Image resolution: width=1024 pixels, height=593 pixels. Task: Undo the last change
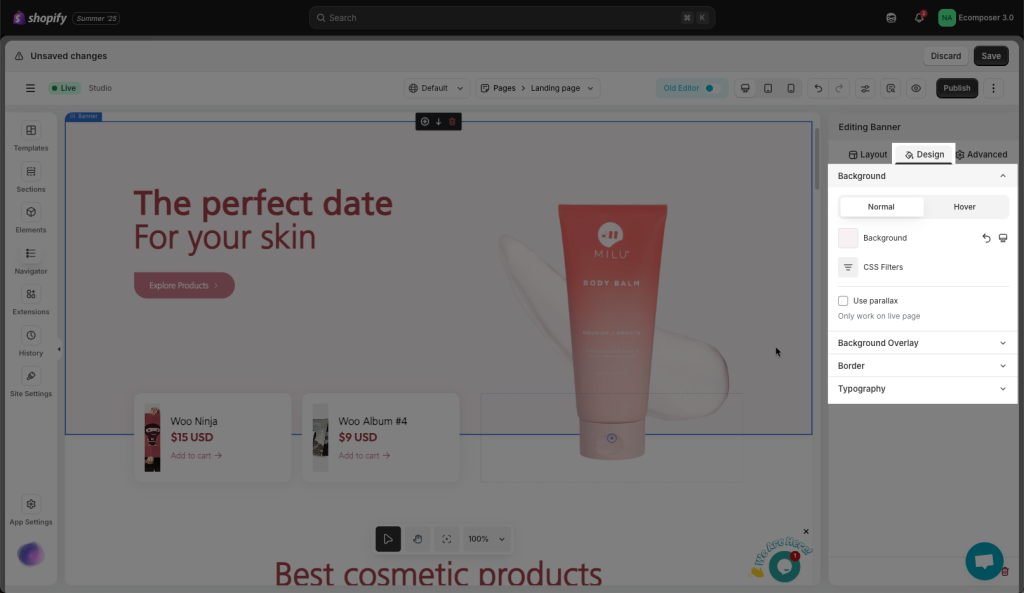[818, 88]
